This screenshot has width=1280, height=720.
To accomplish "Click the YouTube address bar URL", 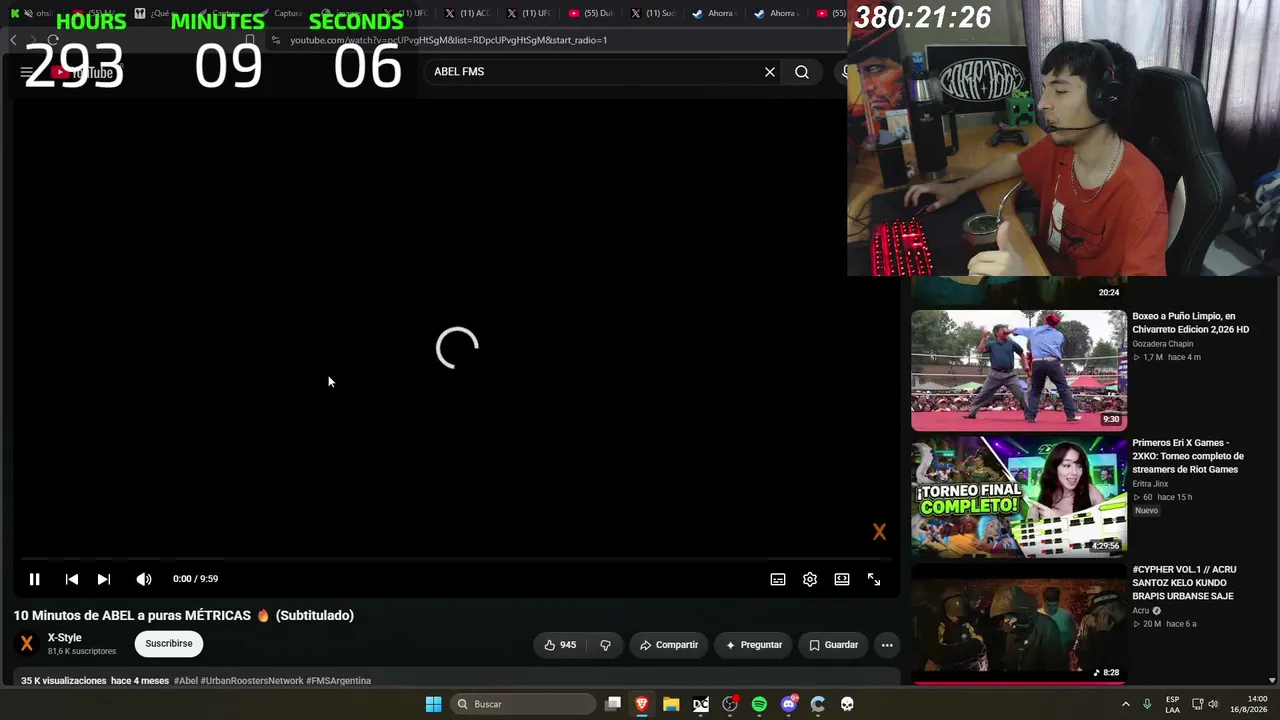I will 449,40.
